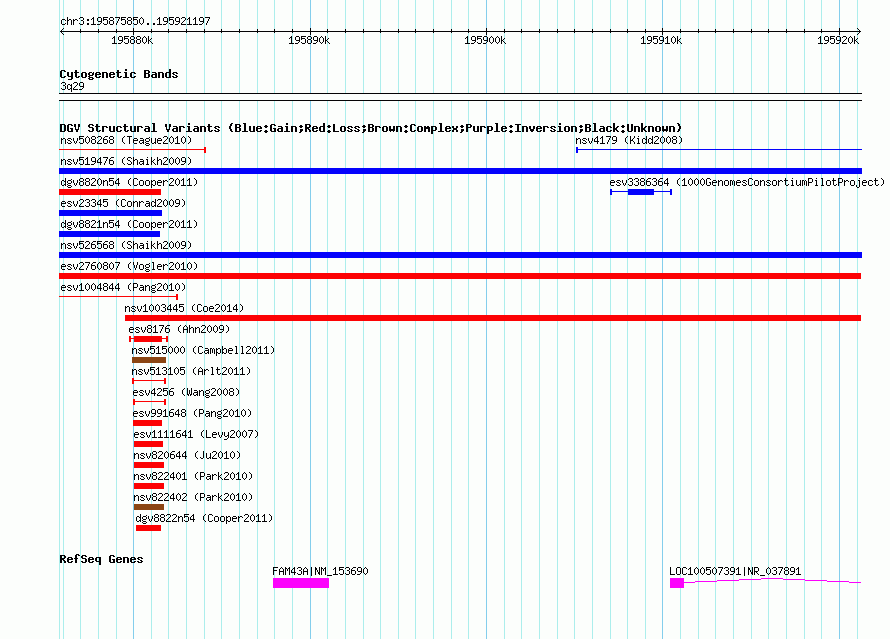
Task: Click the esv1004844 (Pang2010) label
Action: tap(123, 287)
